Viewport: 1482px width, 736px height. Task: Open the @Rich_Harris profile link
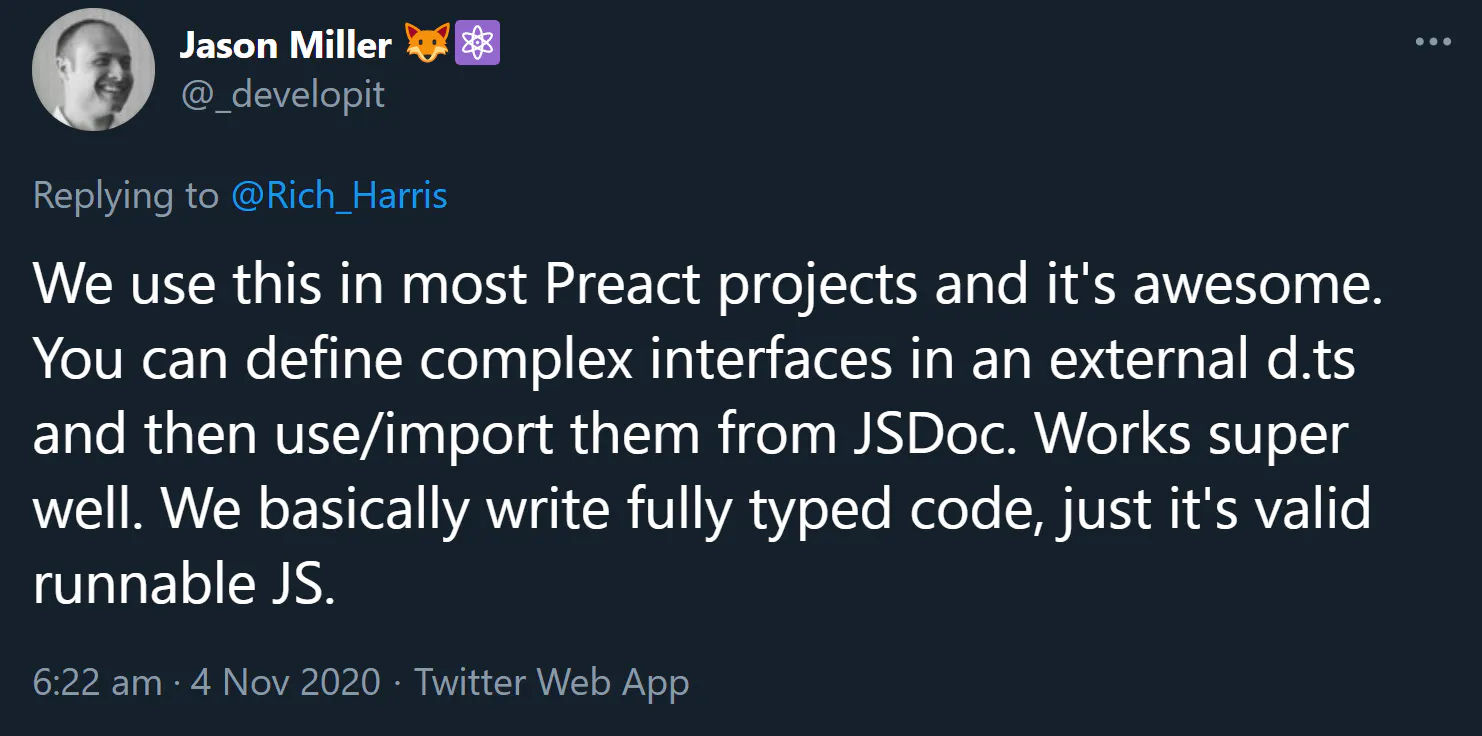click(x=339, y=195)
